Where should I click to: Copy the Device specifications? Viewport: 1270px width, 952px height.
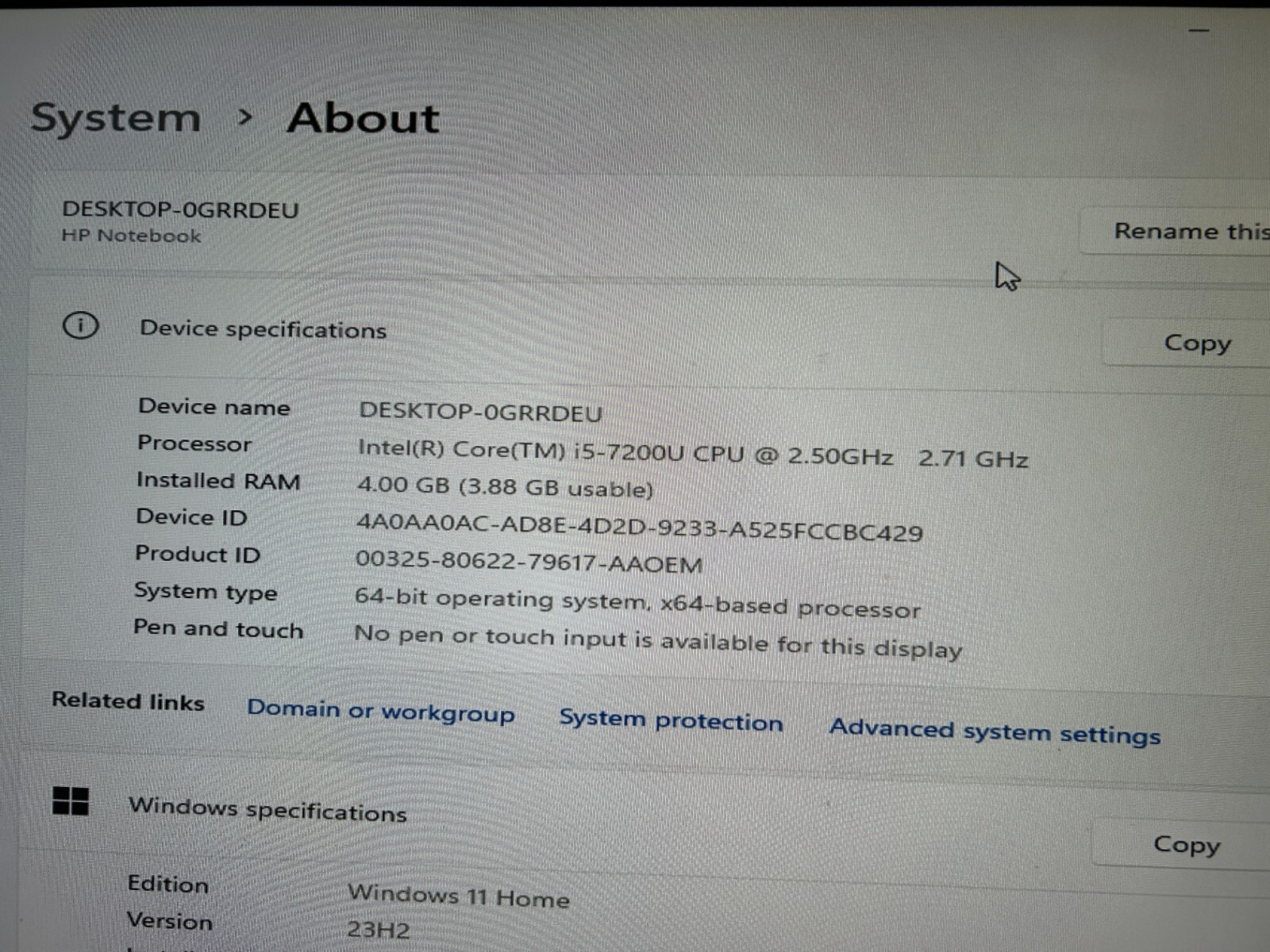tap(1187, 343)
